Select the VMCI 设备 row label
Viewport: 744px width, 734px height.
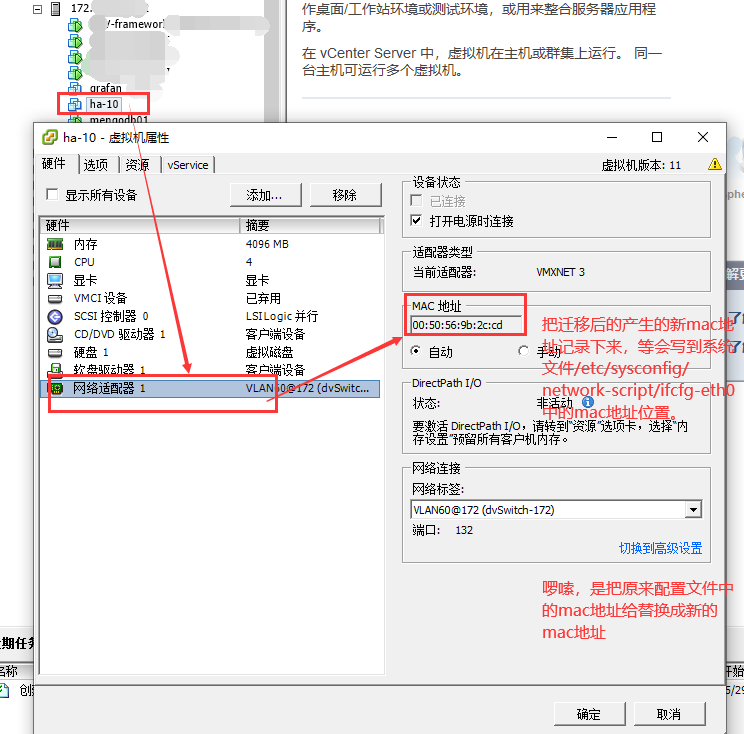tap(101, 298)
